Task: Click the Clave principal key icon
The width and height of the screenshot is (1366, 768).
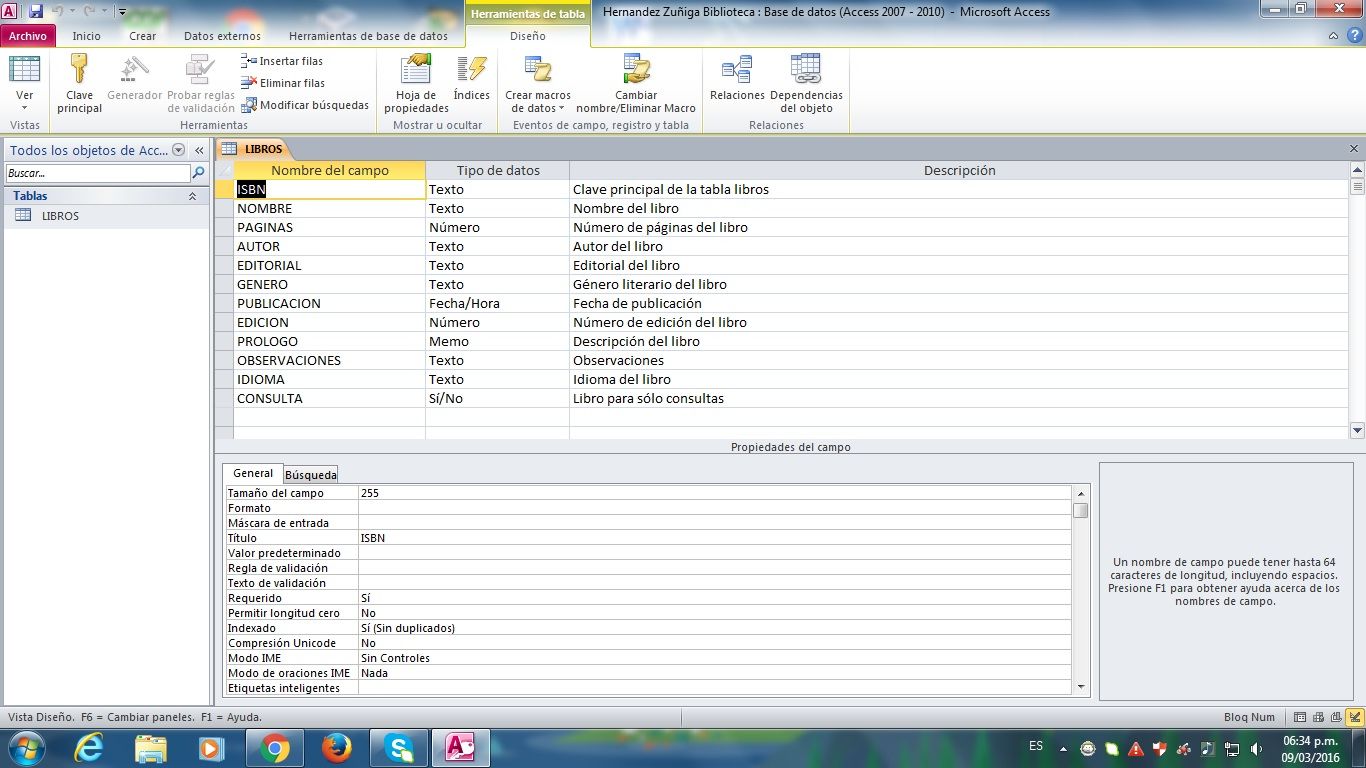Action: 79,70
